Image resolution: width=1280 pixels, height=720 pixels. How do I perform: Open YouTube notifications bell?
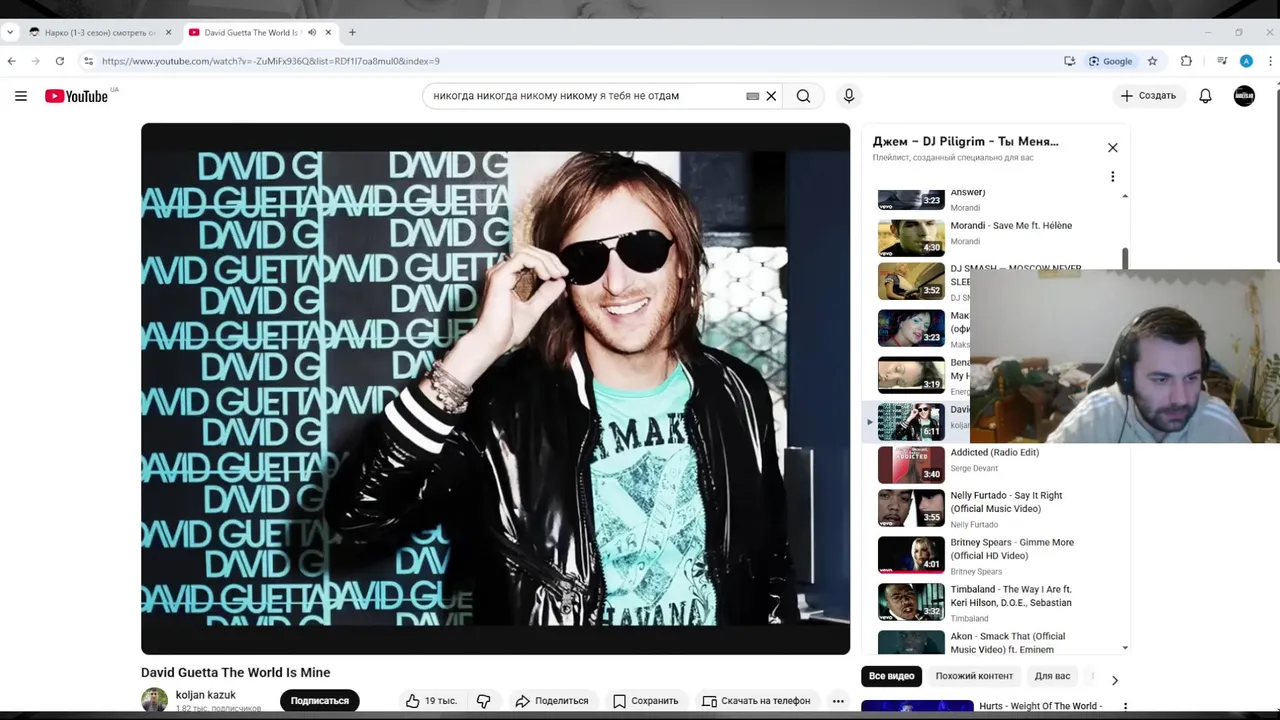1205,96
